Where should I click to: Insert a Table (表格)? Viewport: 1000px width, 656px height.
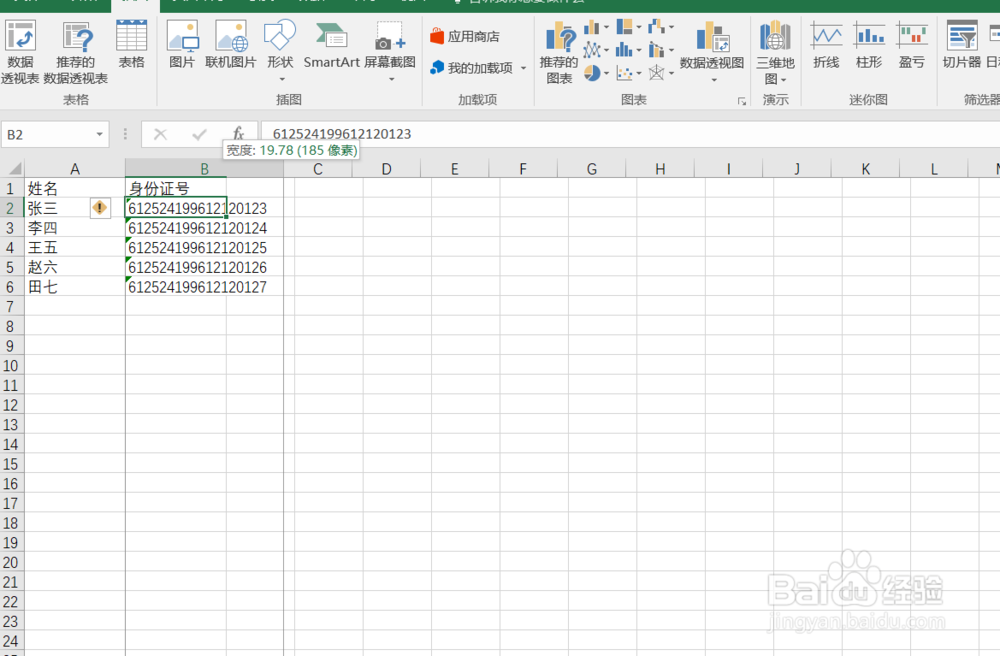click(131, 45)
